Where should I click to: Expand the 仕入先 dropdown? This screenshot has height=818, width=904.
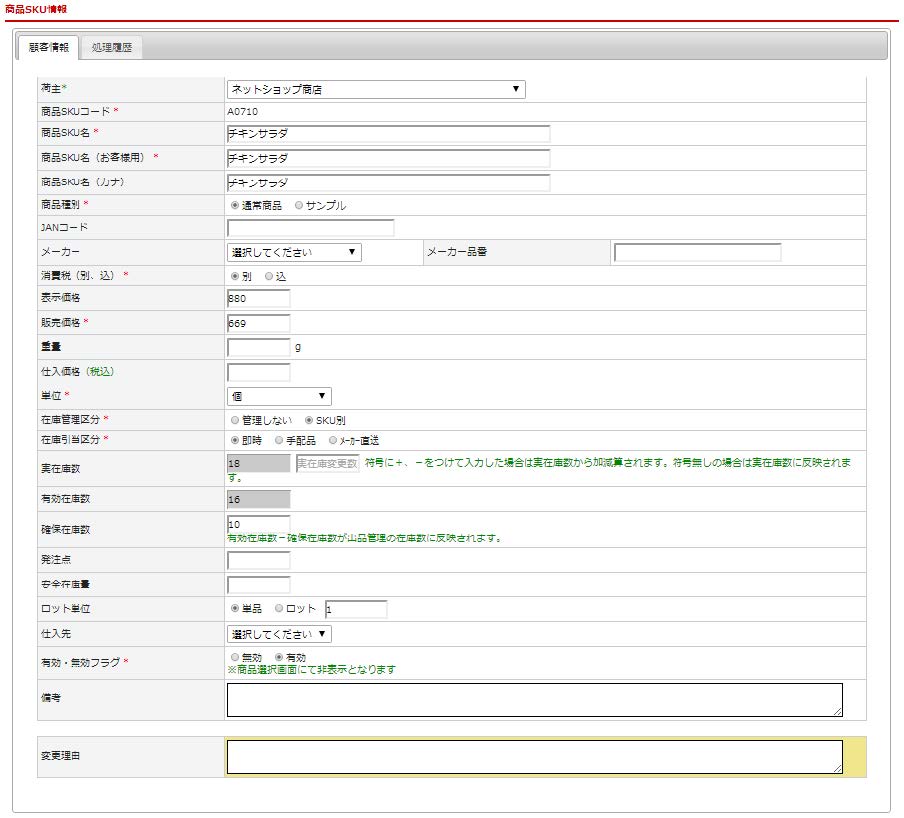[x=279, y=634]
